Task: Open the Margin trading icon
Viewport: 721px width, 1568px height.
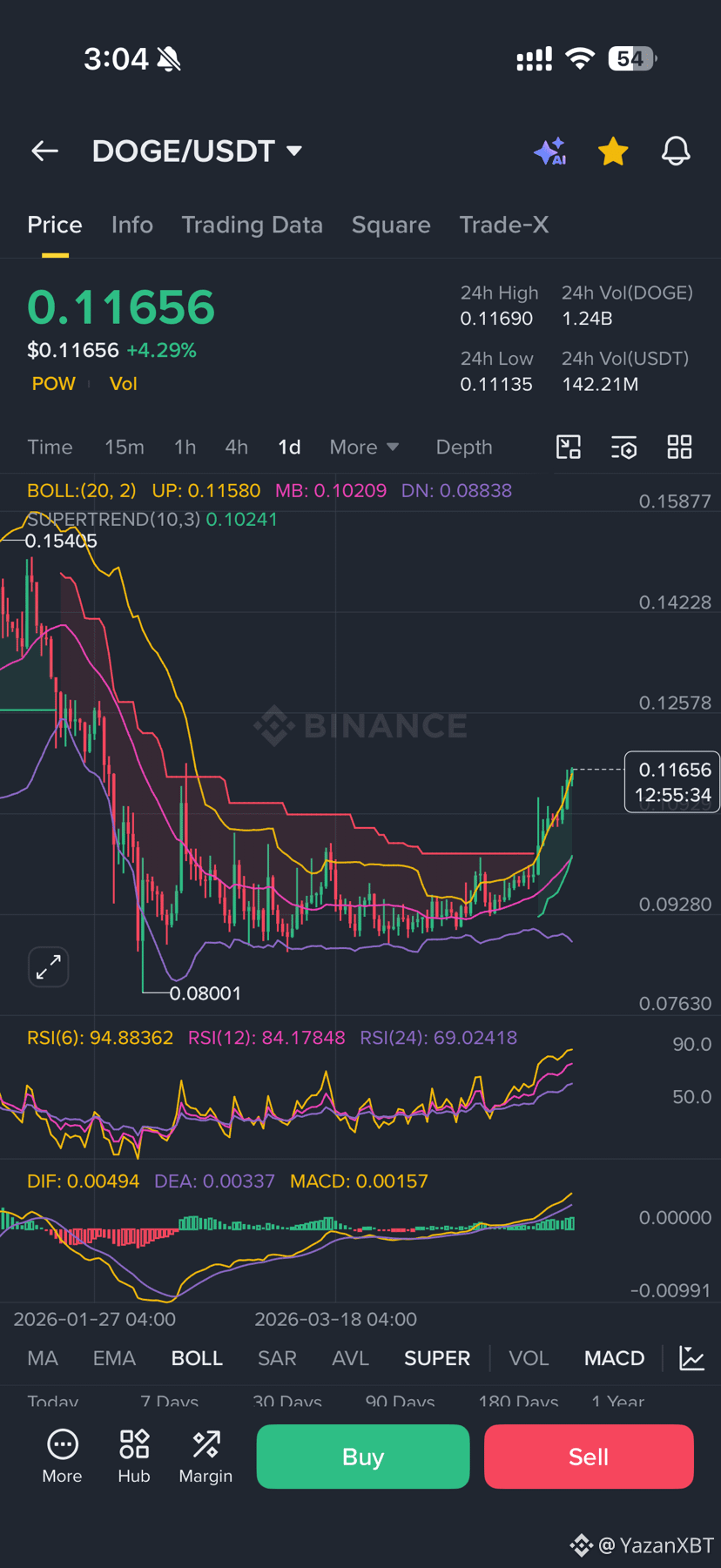Action: pyautogui.click(x=206, y=1457)
